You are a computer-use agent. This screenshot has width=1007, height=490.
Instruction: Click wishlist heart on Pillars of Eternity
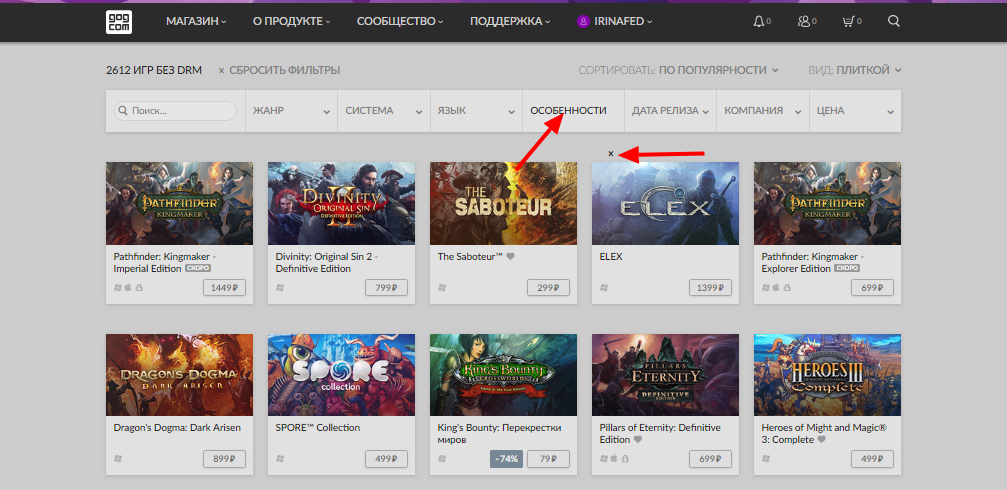638,440
